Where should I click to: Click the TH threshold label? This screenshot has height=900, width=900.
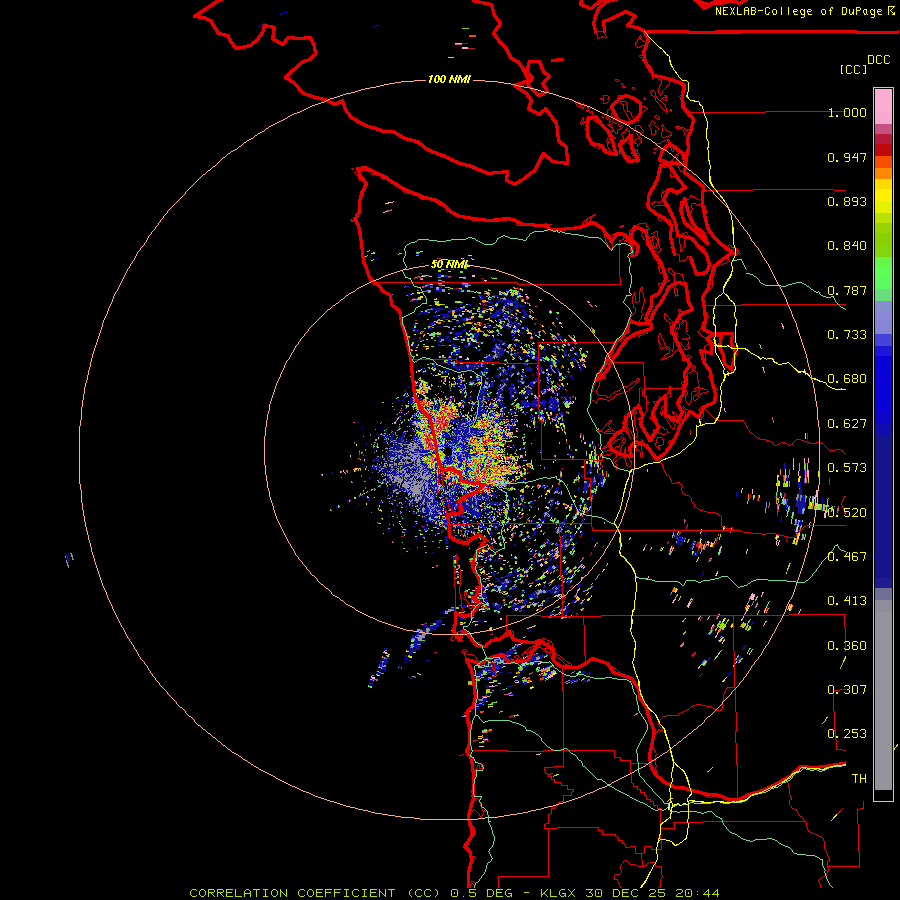[859, 779]
